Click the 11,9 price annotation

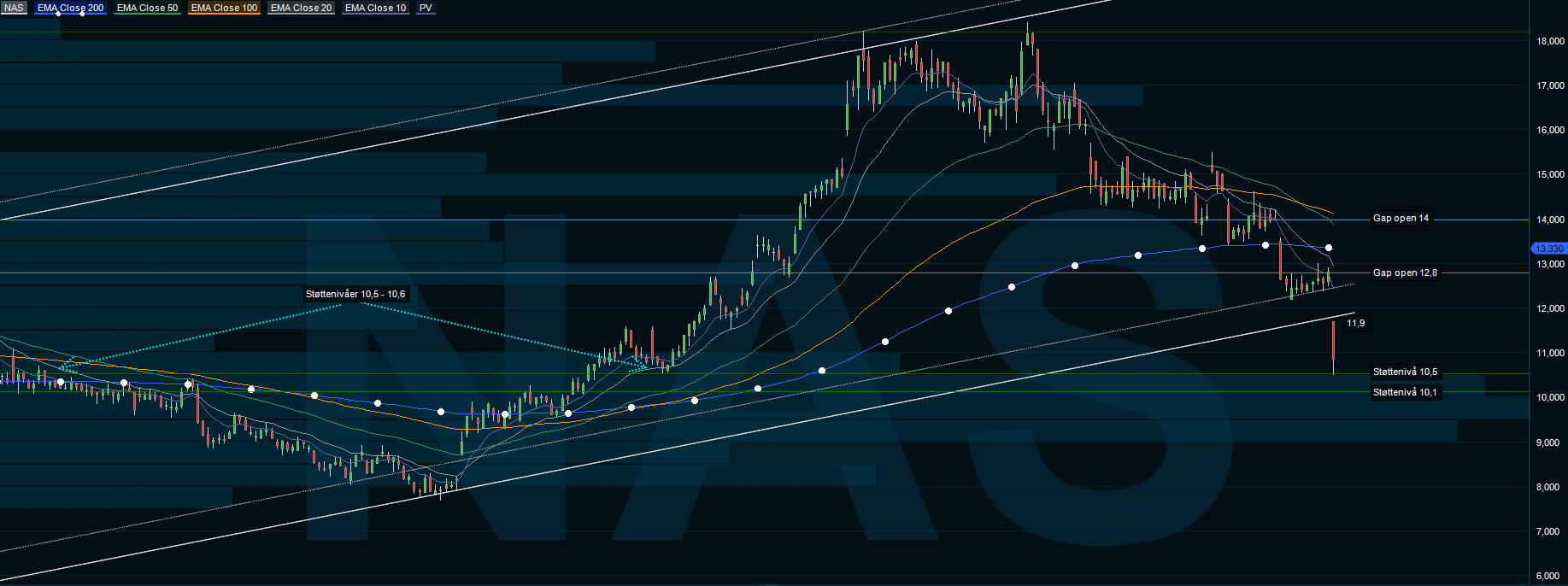pyautogui.click(x=1355, y=323)
